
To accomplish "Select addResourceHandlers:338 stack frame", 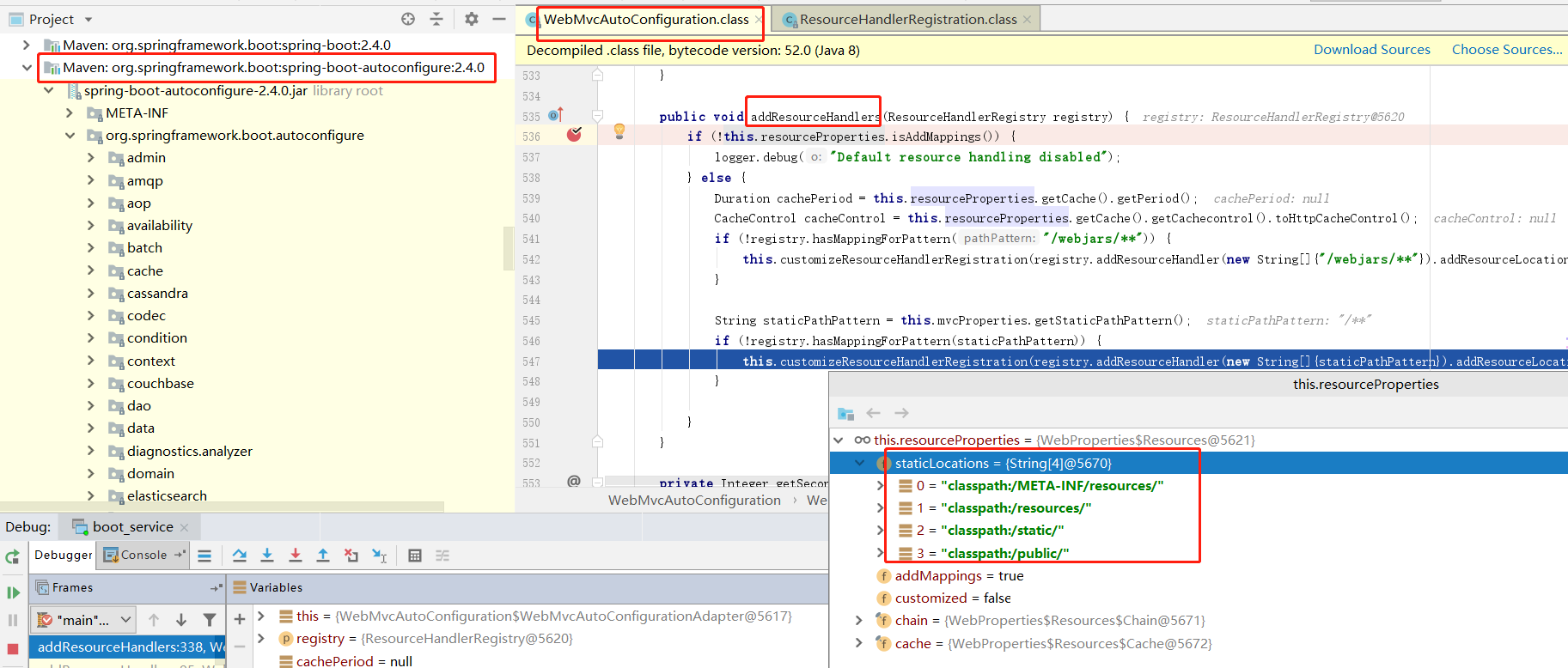I will 127,647.
